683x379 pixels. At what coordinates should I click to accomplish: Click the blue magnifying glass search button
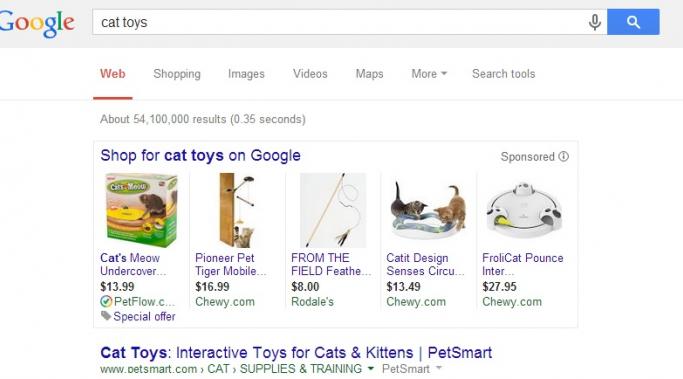(x=633, y=22)
